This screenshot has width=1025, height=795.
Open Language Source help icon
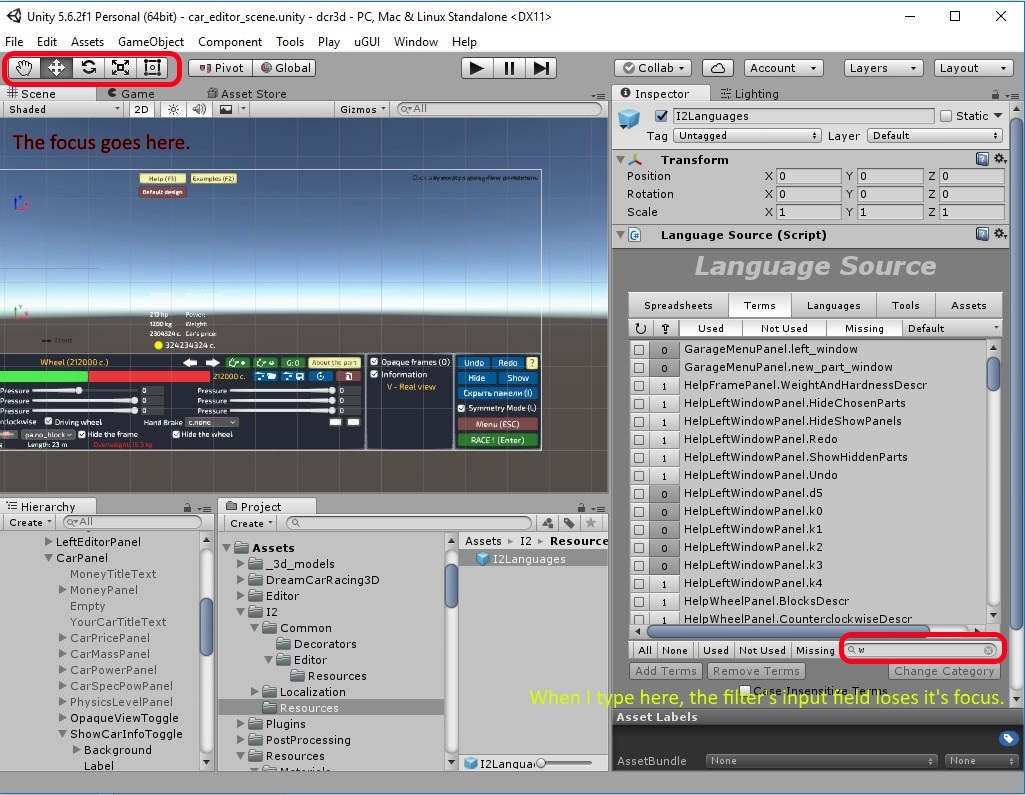[982, 234]
